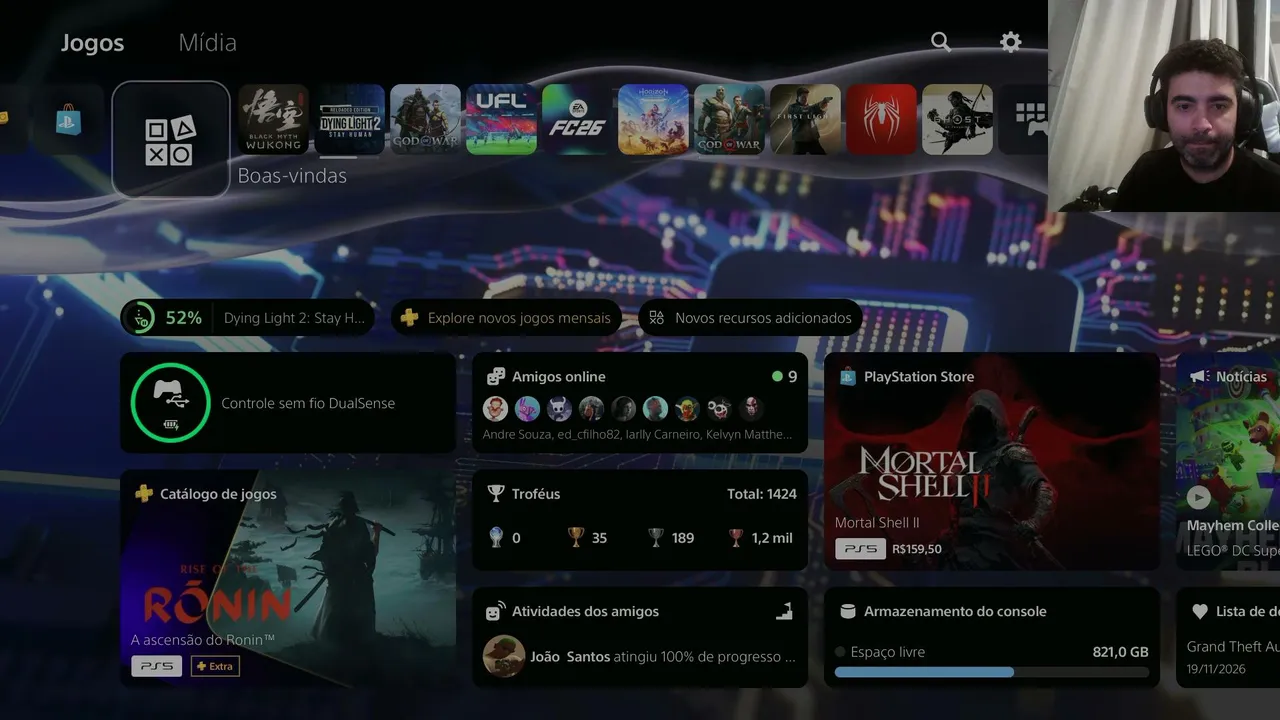Launch the First Light game tile

[x=805, y=119]
